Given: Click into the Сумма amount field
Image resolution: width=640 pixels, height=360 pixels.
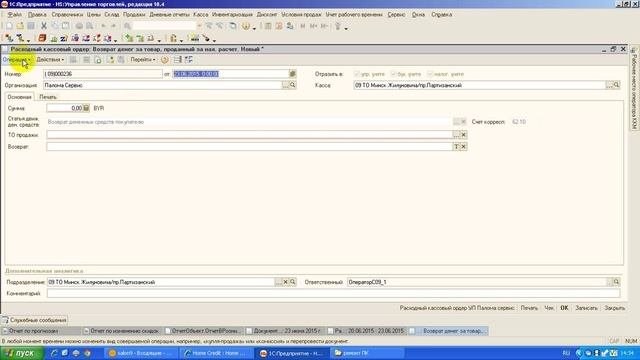Looking at the screenshot, I should pos(65,108).
